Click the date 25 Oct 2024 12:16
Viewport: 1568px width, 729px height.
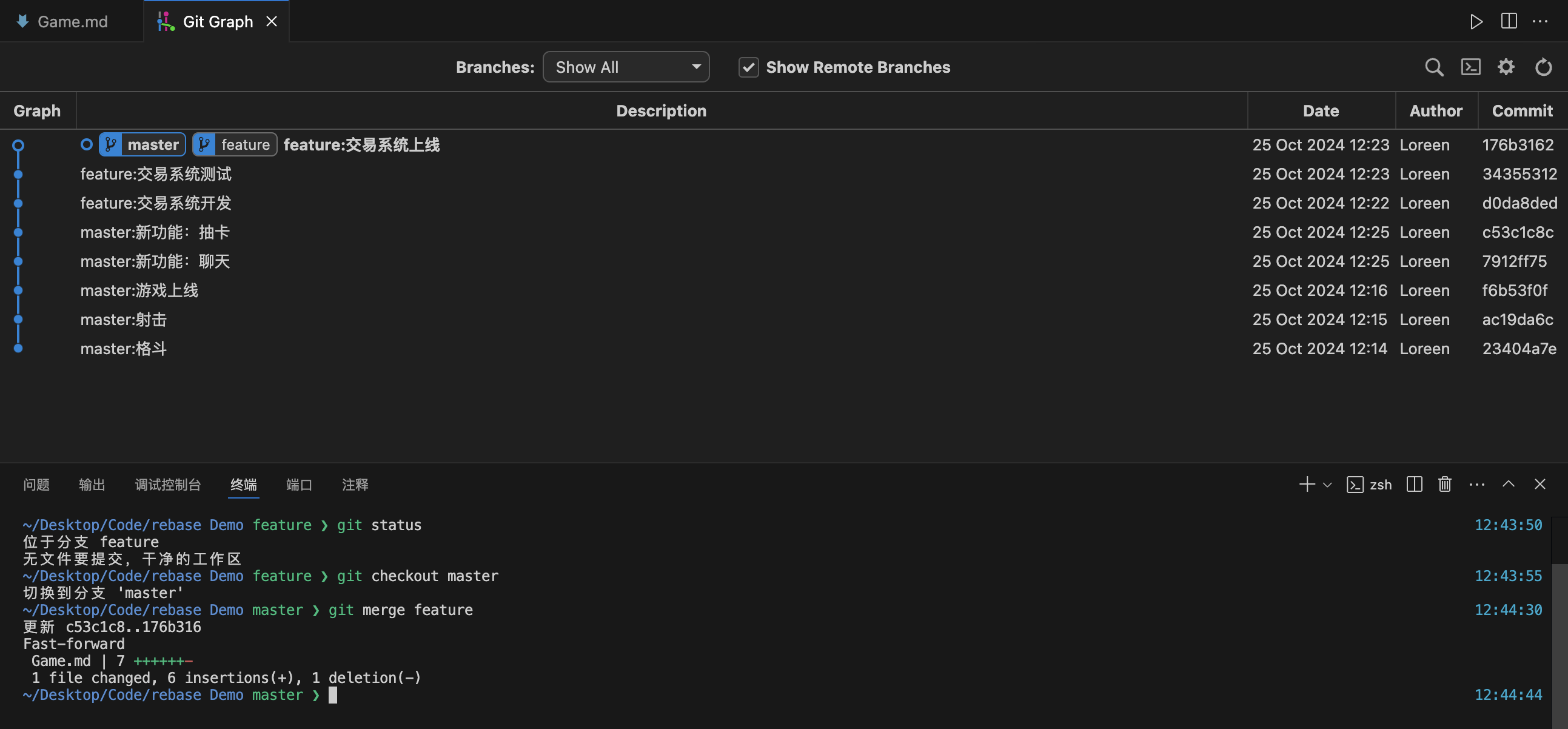click(x=1319, y=291)
